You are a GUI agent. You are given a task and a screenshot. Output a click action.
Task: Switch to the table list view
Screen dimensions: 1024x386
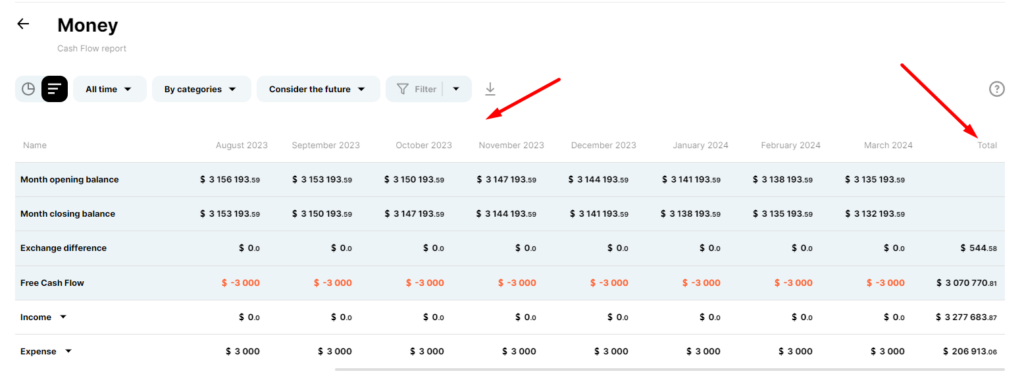55,89
